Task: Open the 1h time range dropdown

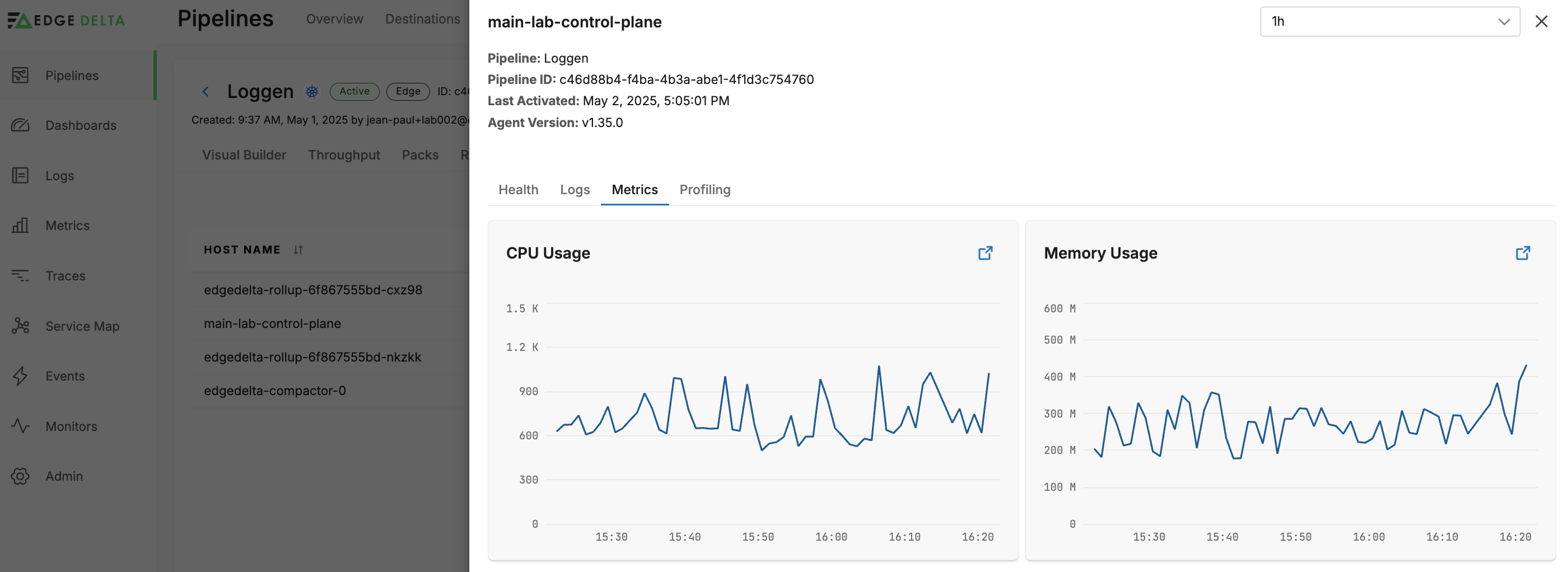Action: click(x=1390, y=21)
